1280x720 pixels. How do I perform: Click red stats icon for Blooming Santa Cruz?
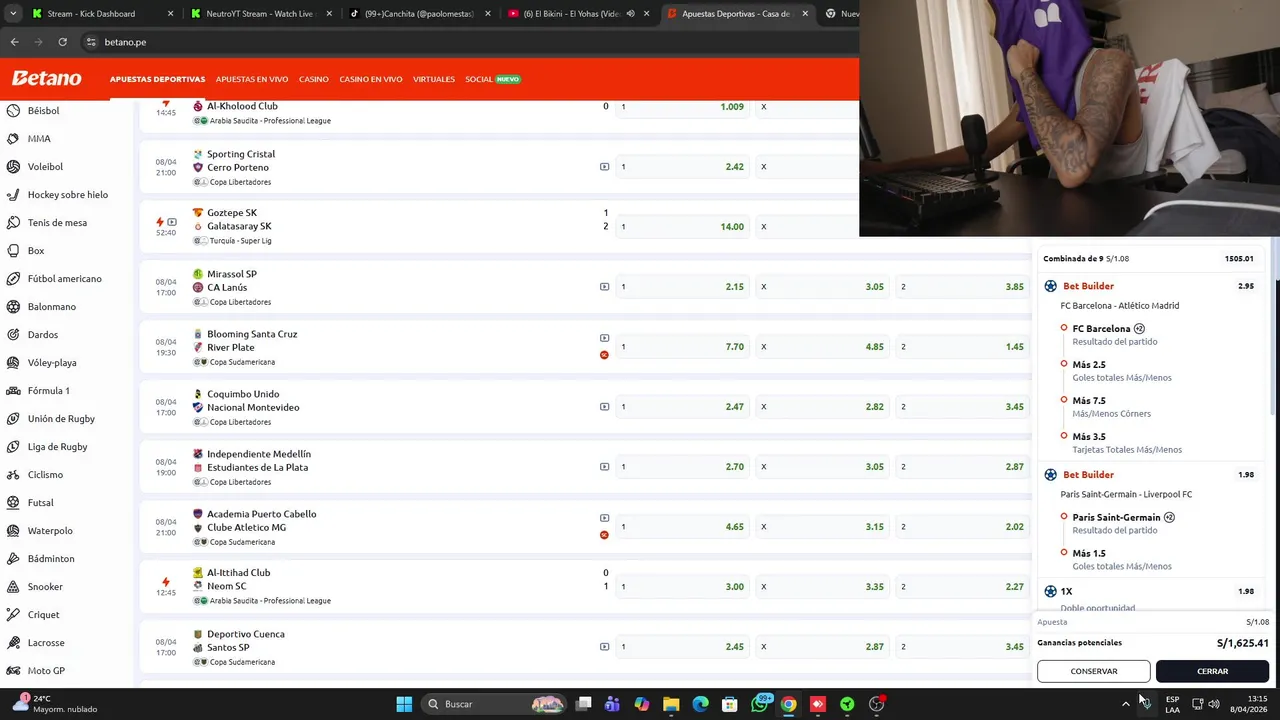[x=604, y=355]
